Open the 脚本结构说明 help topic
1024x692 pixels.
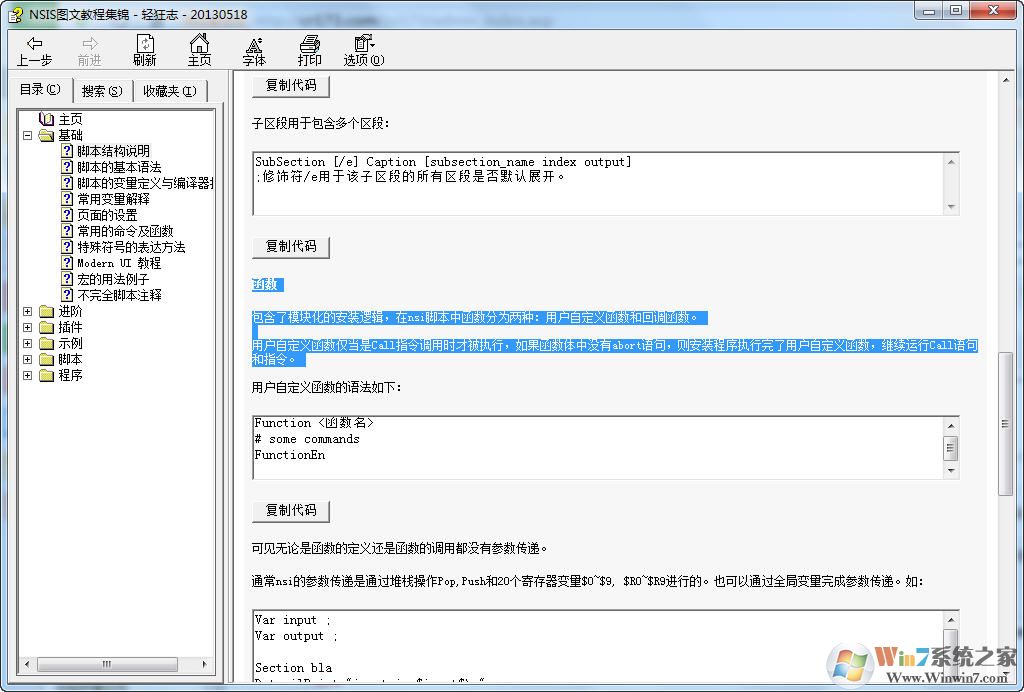tap(113, 151)
